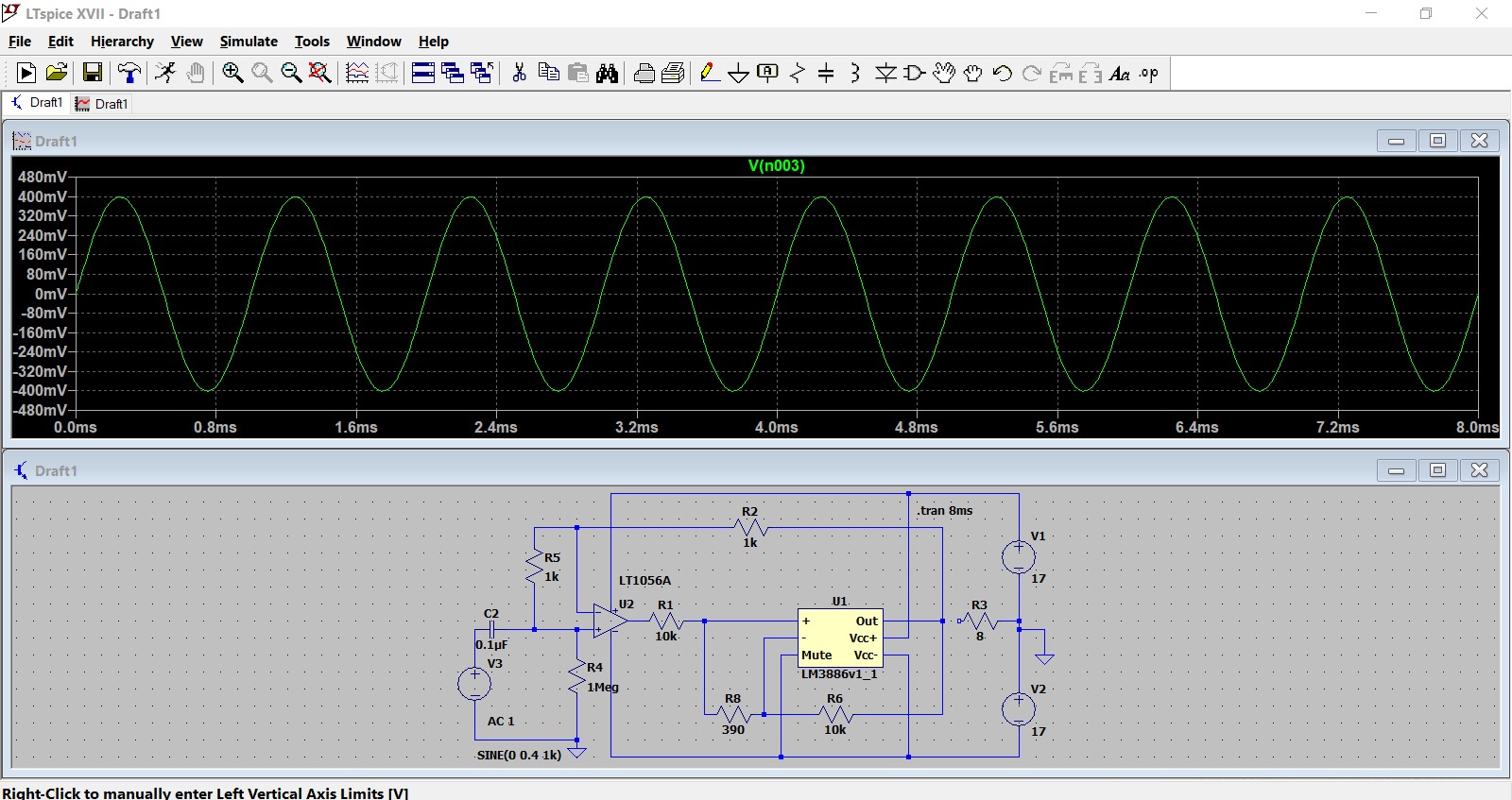Open Find with the binoculars icon
The height and width of the screenshot is (800, 1512).
(608, 73)
